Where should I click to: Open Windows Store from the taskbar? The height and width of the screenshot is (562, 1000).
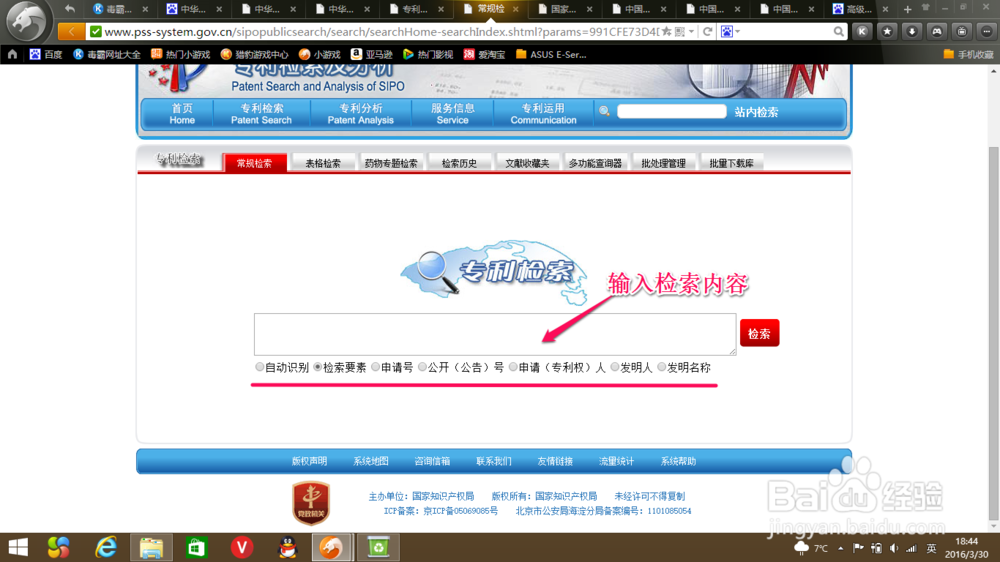click(196, 547)
